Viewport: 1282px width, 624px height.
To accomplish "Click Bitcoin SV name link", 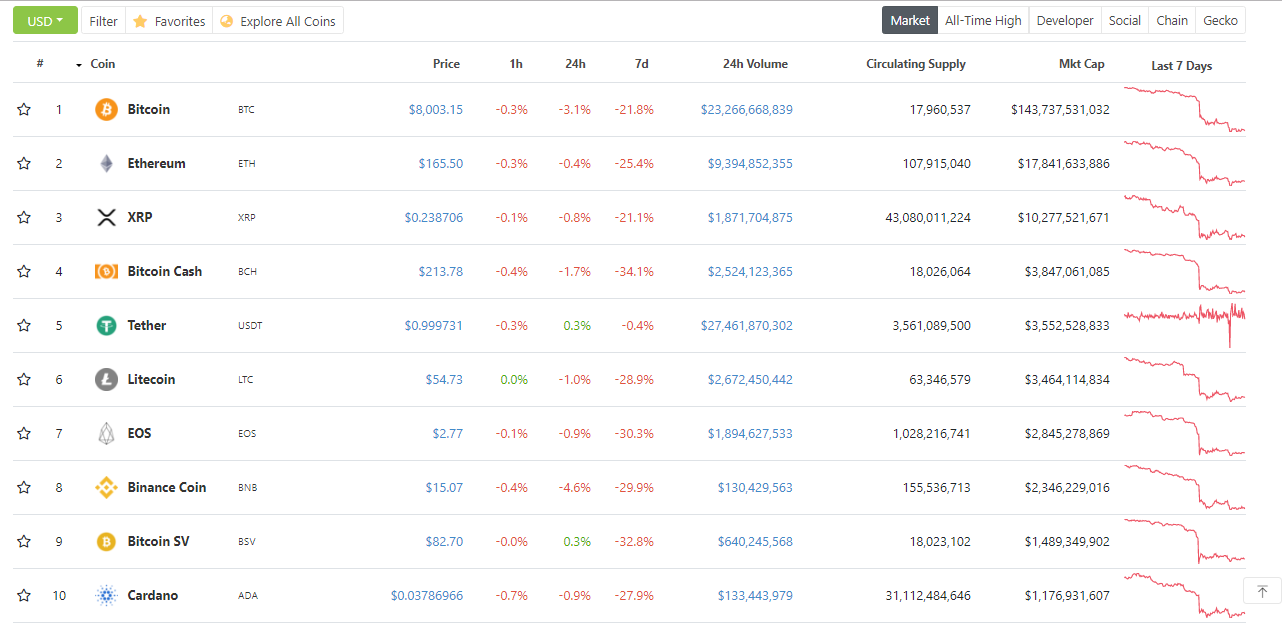I will (158, 542).
